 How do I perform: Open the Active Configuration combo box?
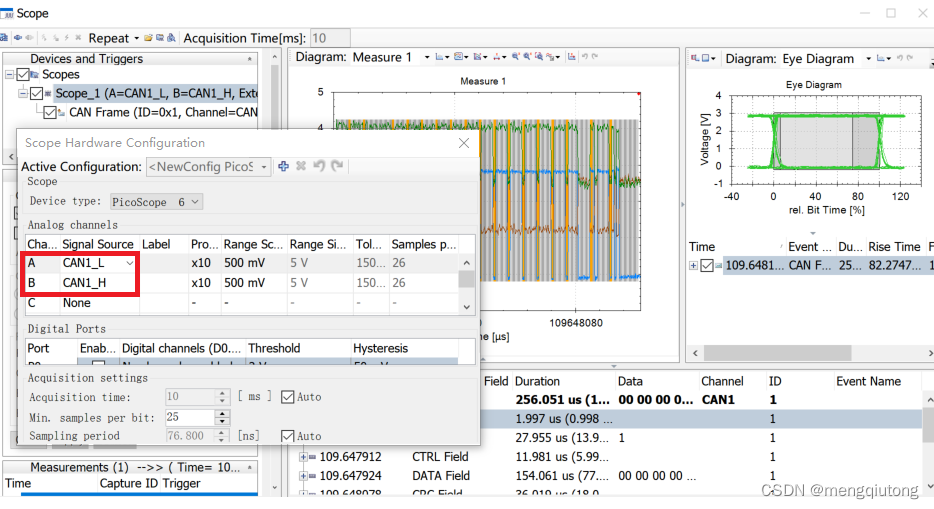tap(209, 167)
